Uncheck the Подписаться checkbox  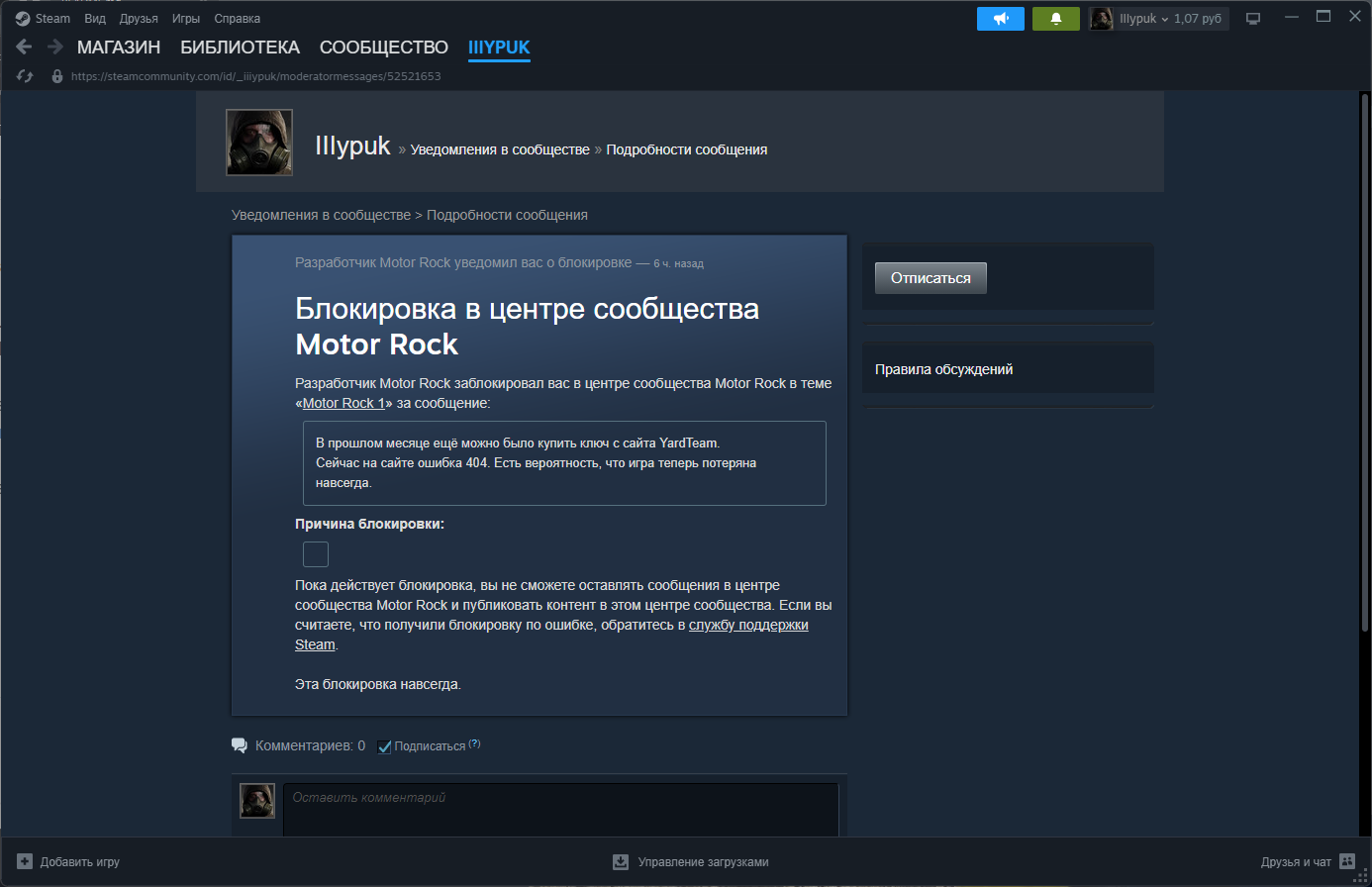pos(384,746)
